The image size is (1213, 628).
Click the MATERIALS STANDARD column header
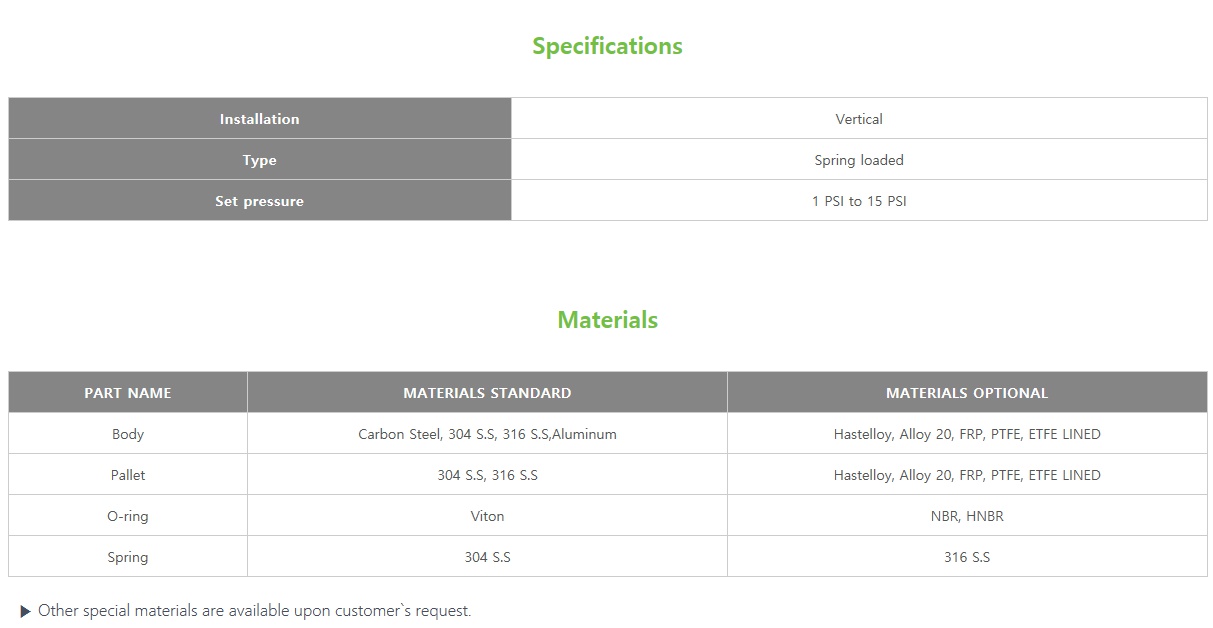coord(487,393)
